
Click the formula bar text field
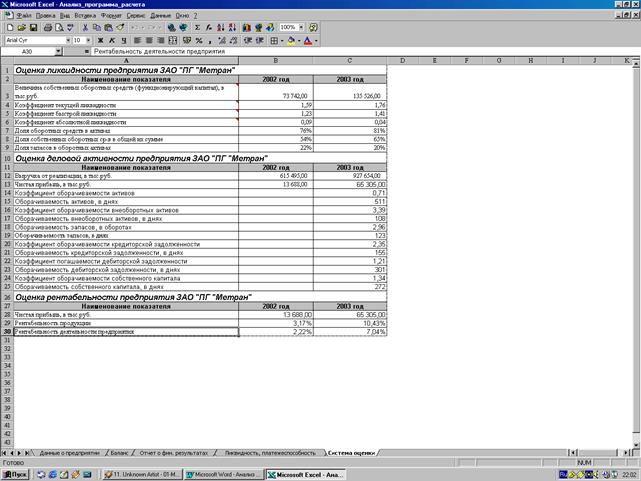tap(364, 51)
